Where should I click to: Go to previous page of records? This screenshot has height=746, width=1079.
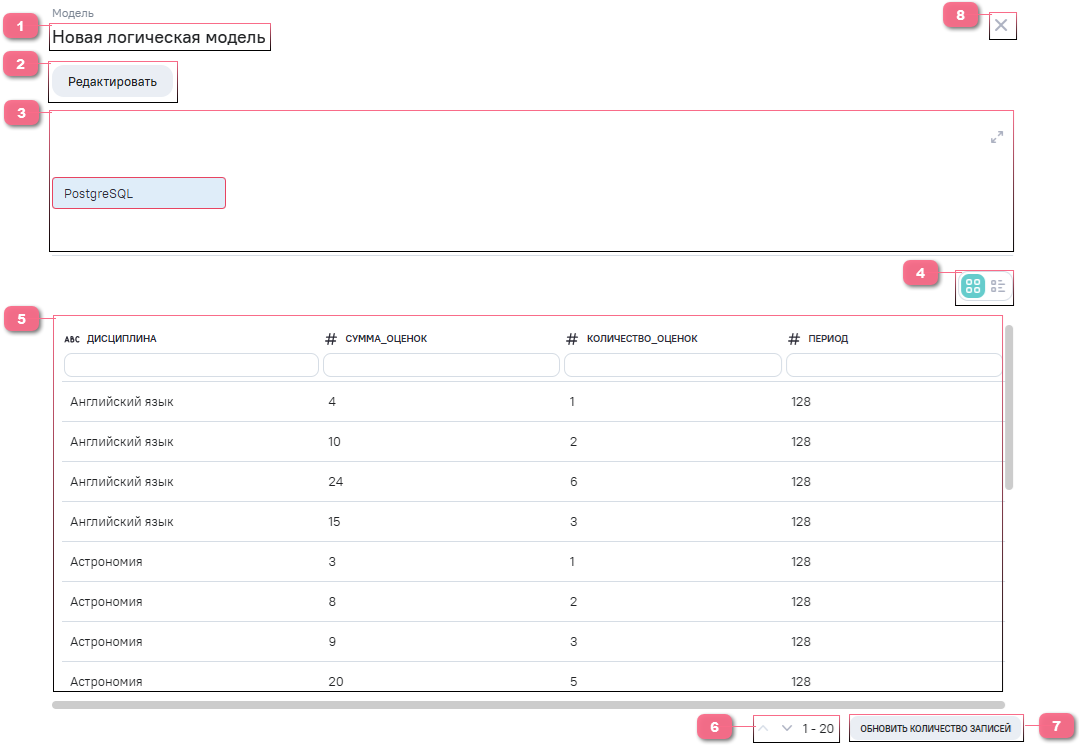pos(764,729)
